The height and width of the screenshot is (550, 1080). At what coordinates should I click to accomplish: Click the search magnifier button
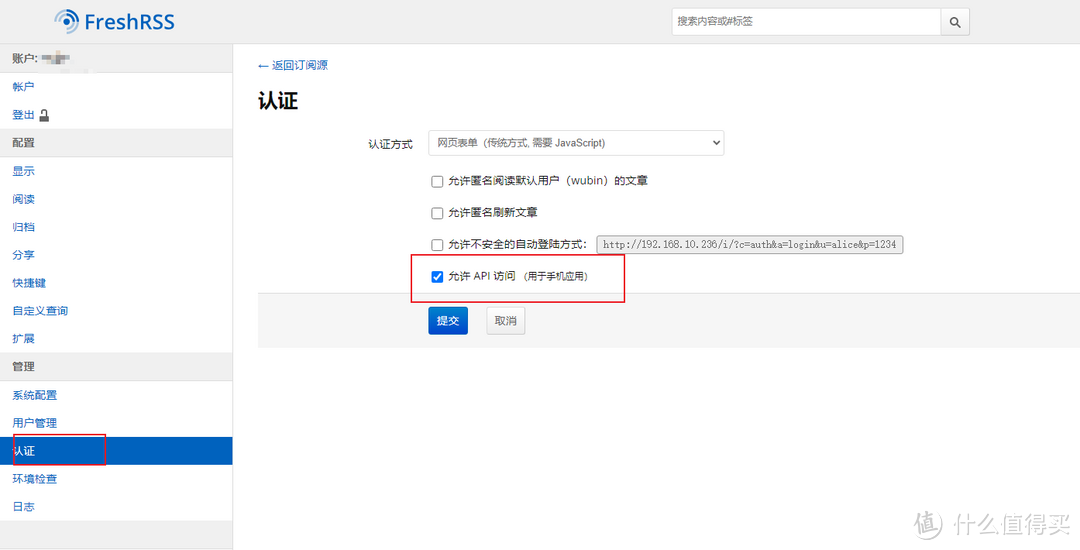coord(955,22)
